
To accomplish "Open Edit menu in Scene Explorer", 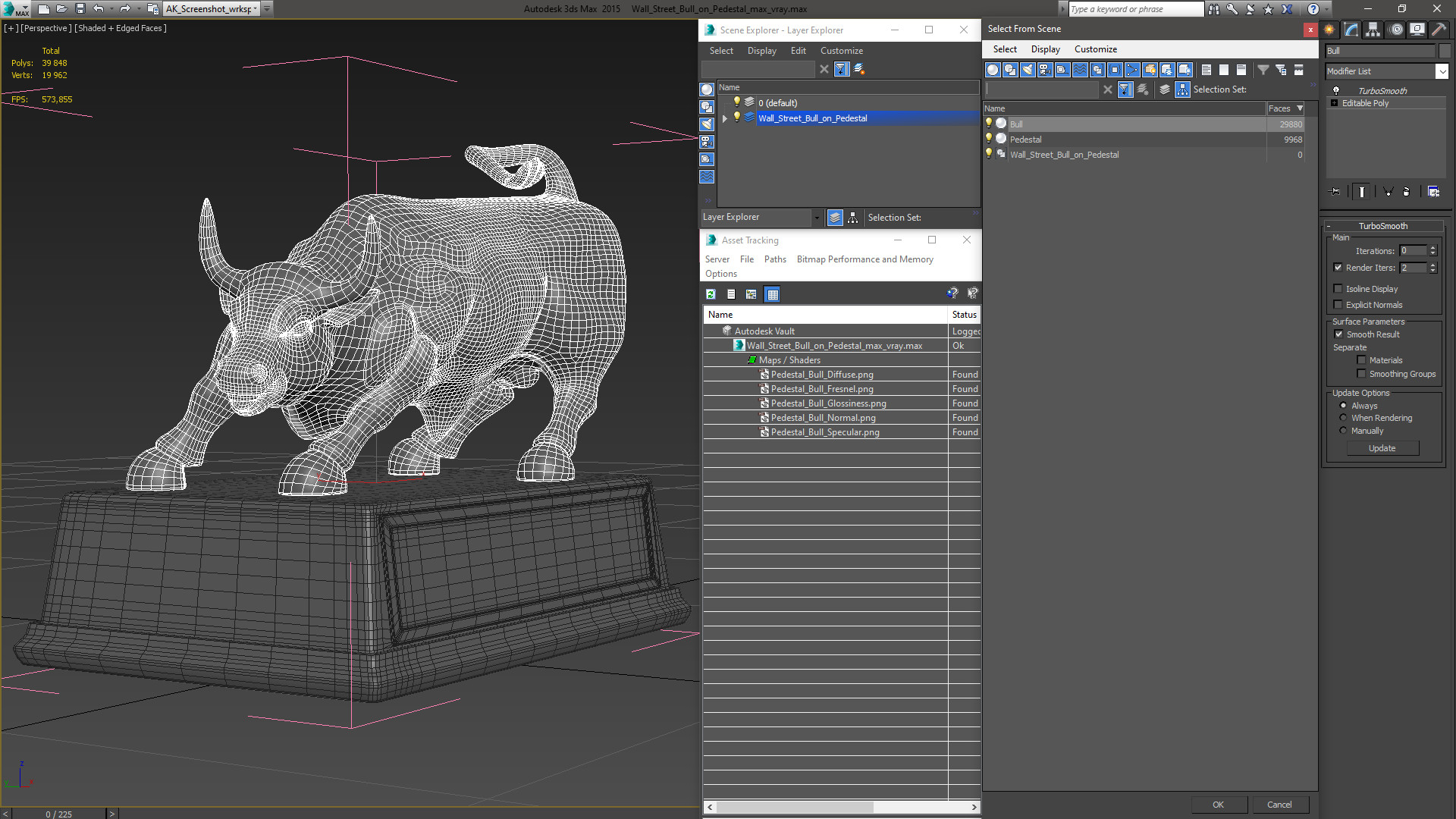I will (798, 51).
